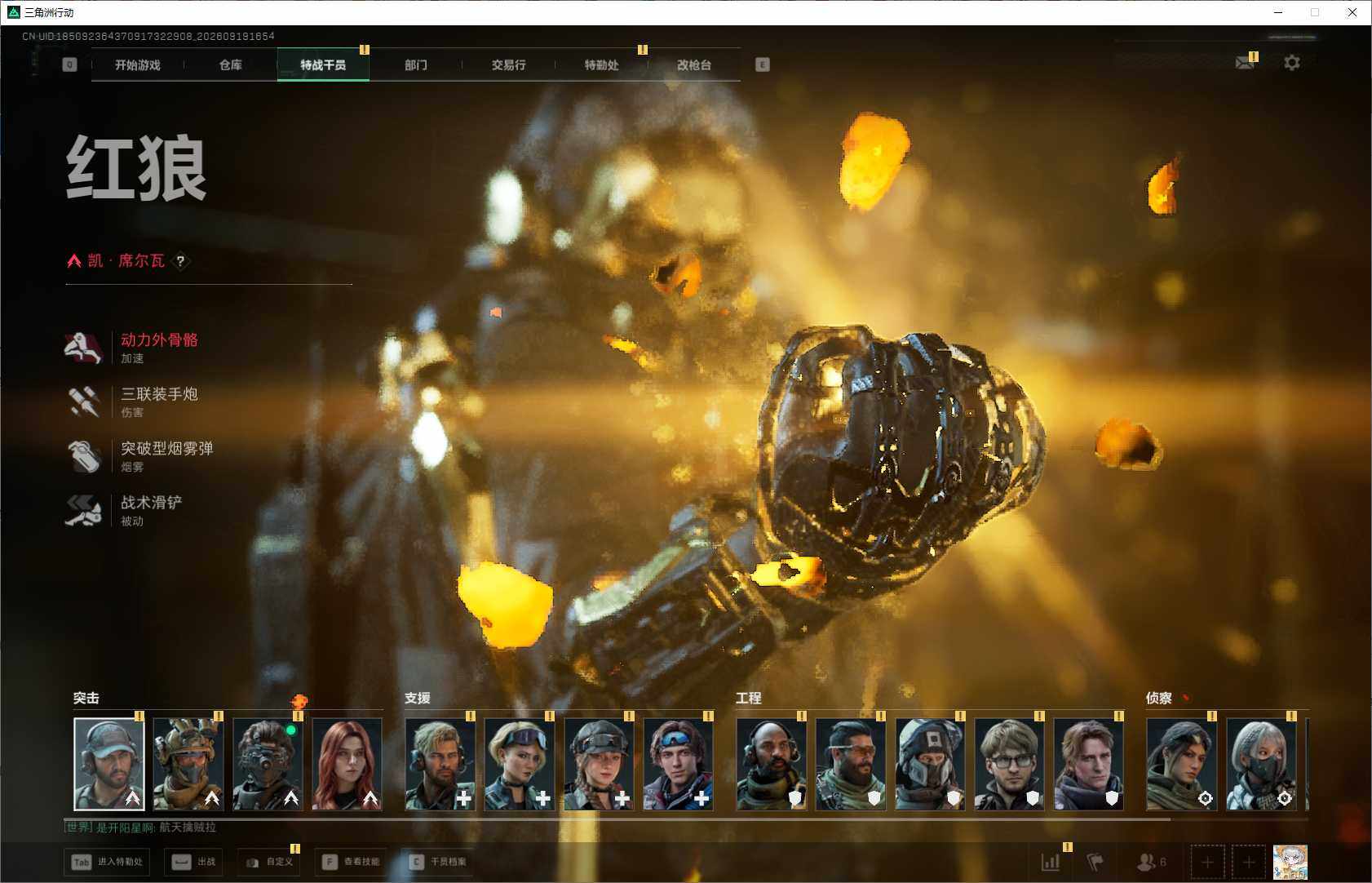The image size is (1372, 883).
Task: Open the statistics bar chart icon
Action: coord(1051,862)
